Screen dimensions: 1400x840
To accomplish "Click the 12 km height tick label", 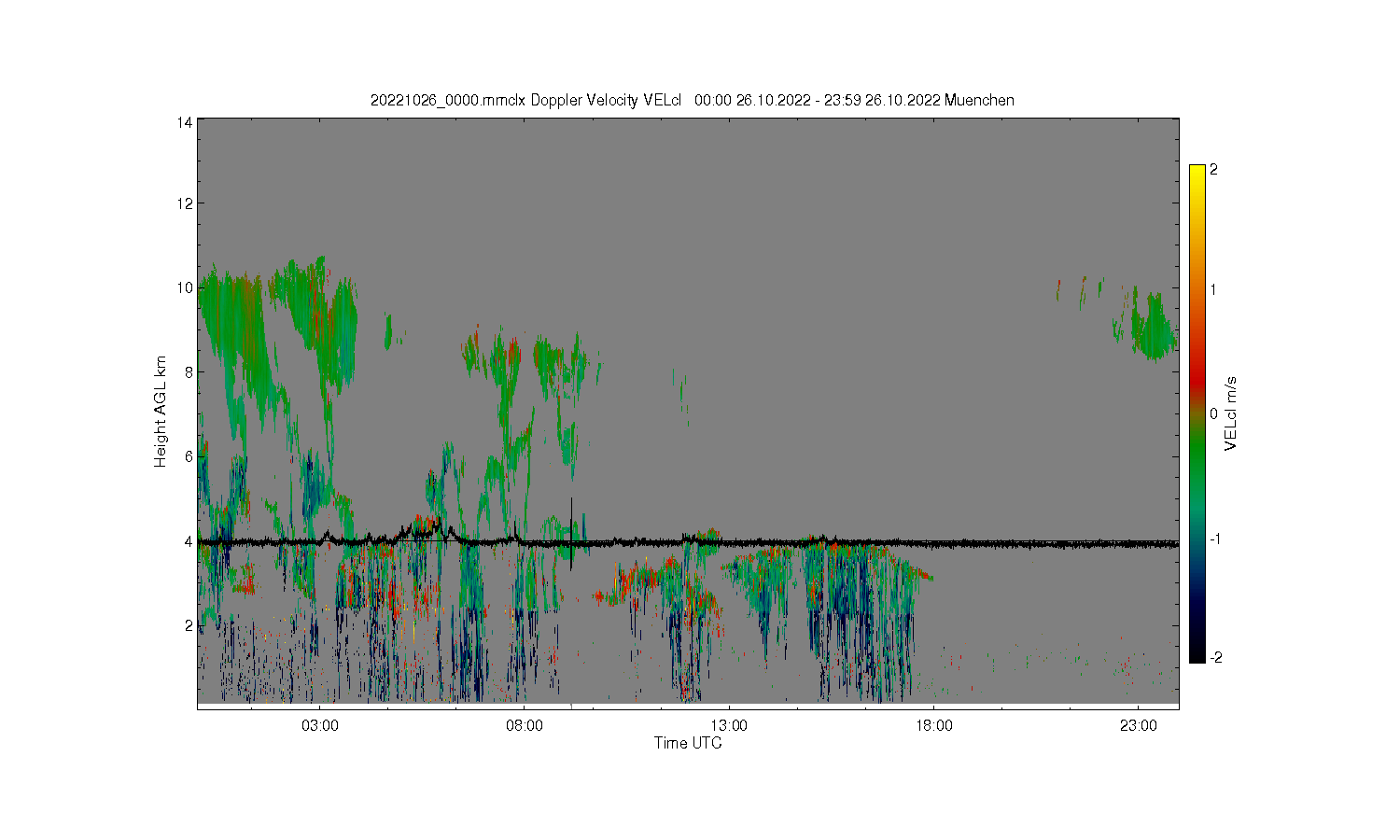I will tap(186, 203).
